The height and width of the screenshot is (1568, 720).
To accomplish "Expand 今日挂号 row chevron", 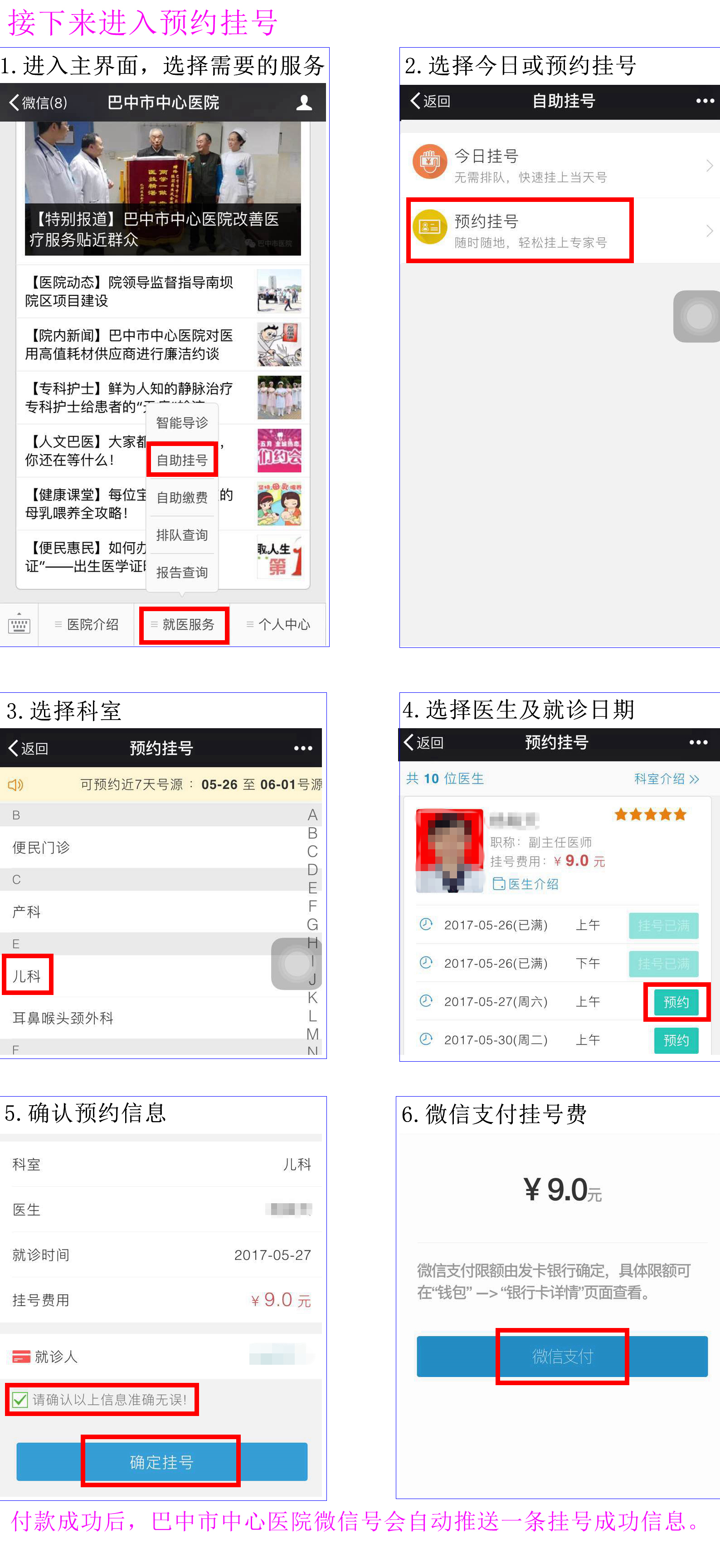I will [709, 166].
